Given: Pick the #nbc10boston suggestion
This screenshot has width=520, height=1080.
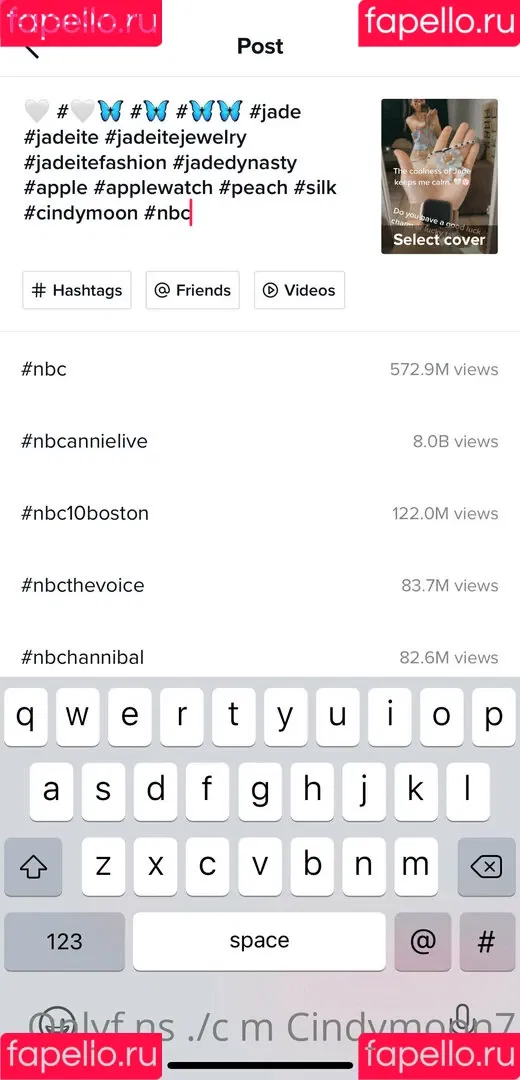Looking at the screenshot, I should coord(260,513).
